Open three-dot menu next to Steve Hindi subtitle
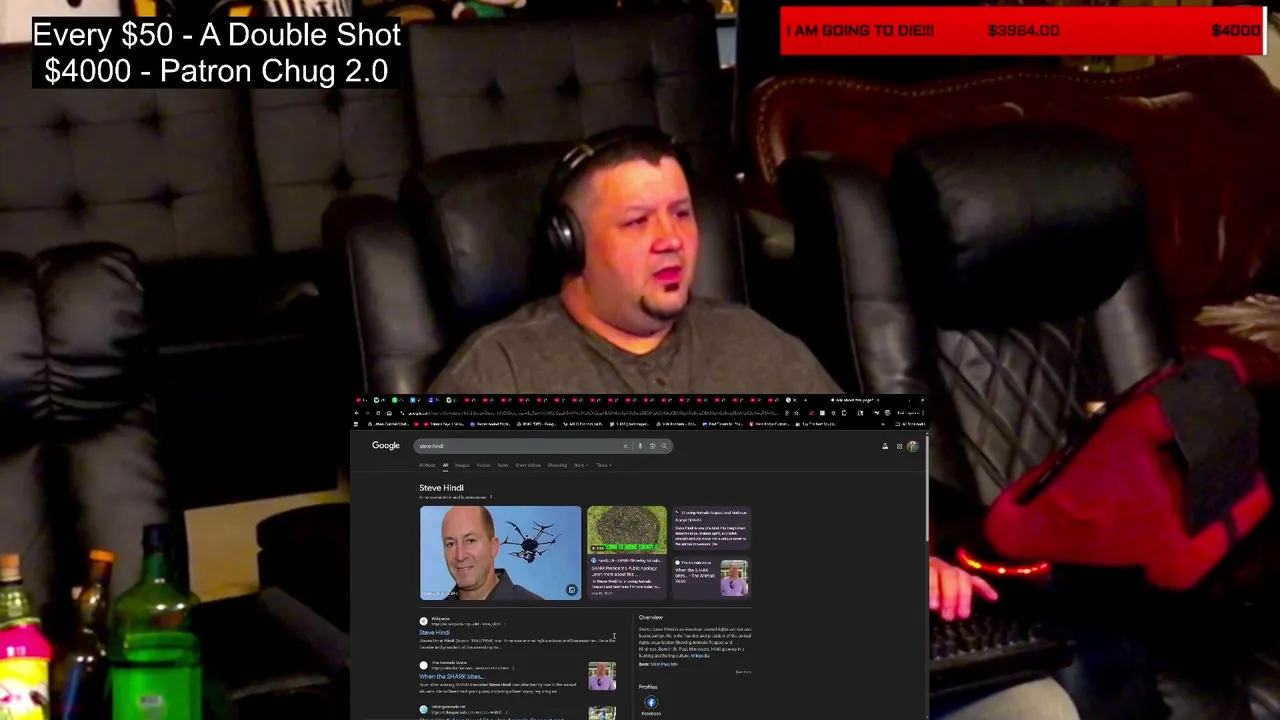 (491, 497)
